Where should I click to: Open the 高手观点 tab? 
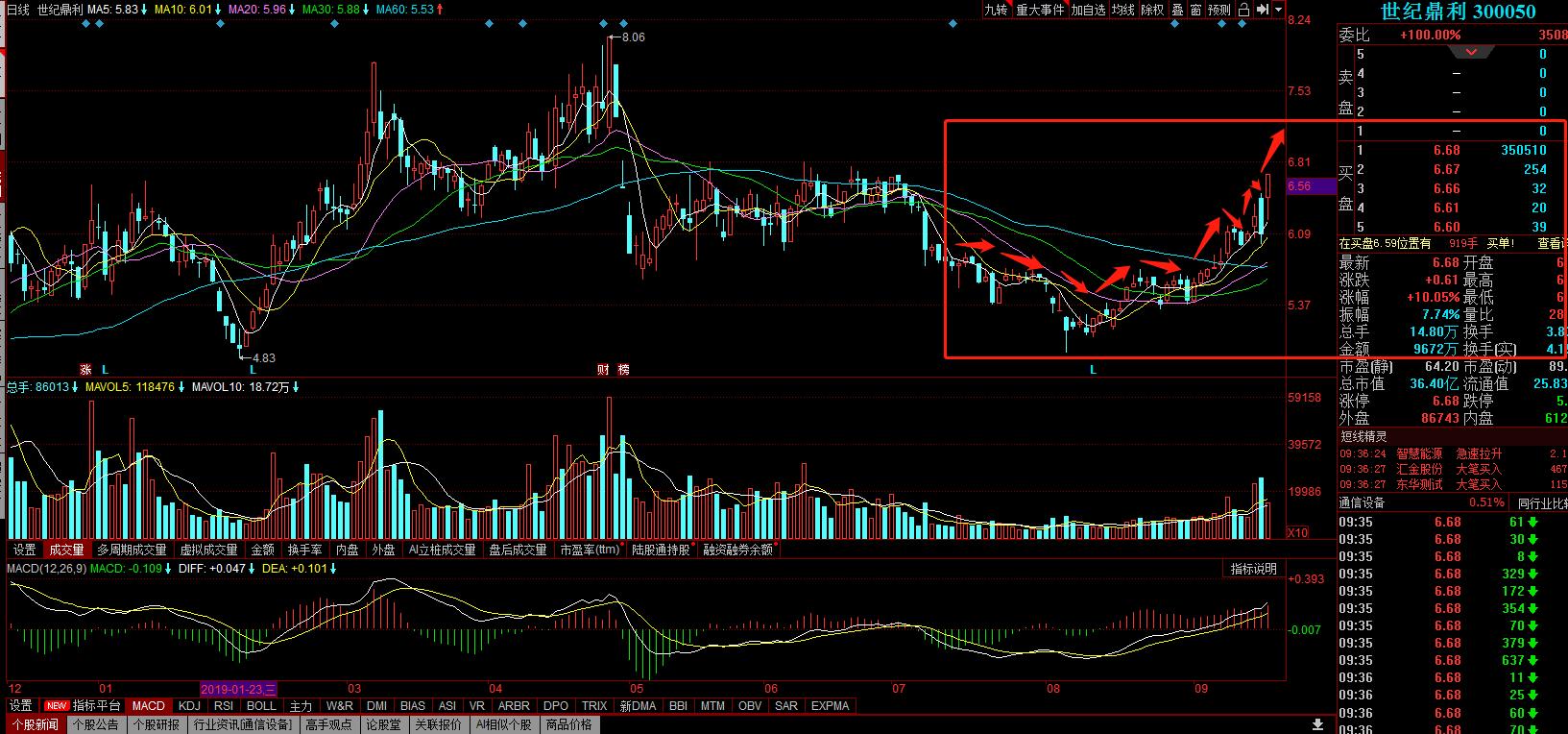point(329,724)
